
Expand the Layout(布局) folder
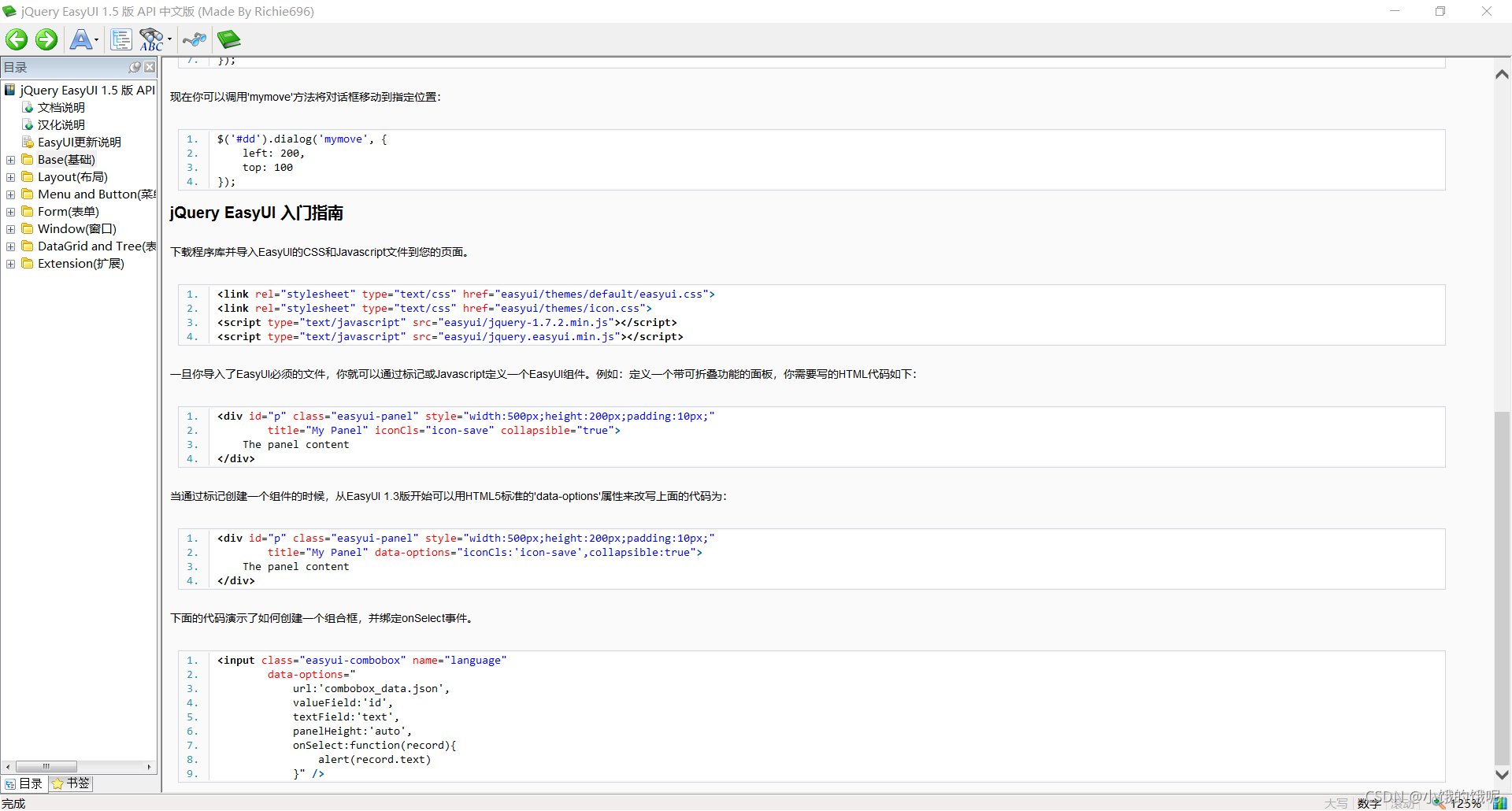click(10, 177)
